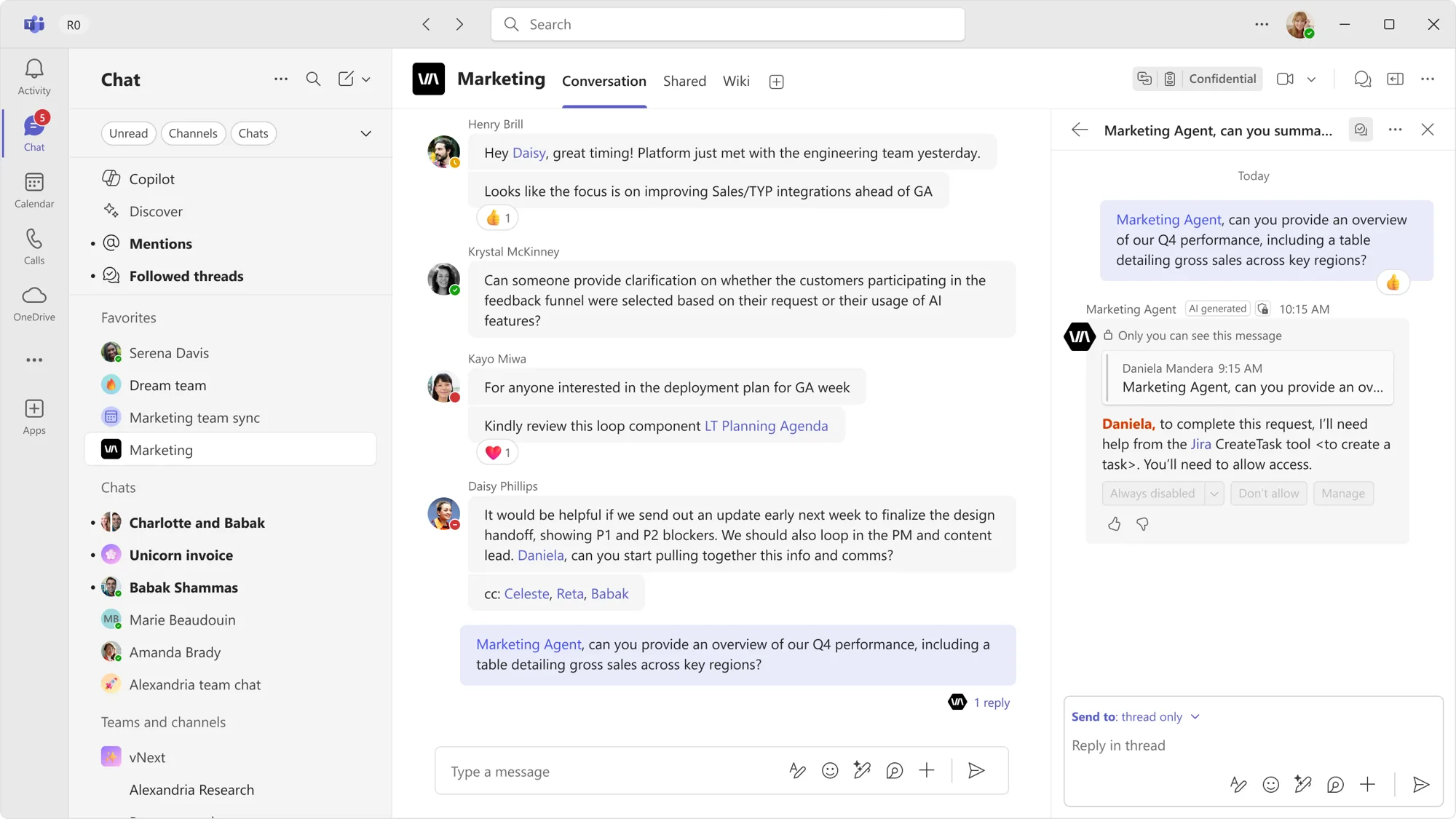Click the Don't allow button
This screenshot has width=1456, height=819.
1269,494
